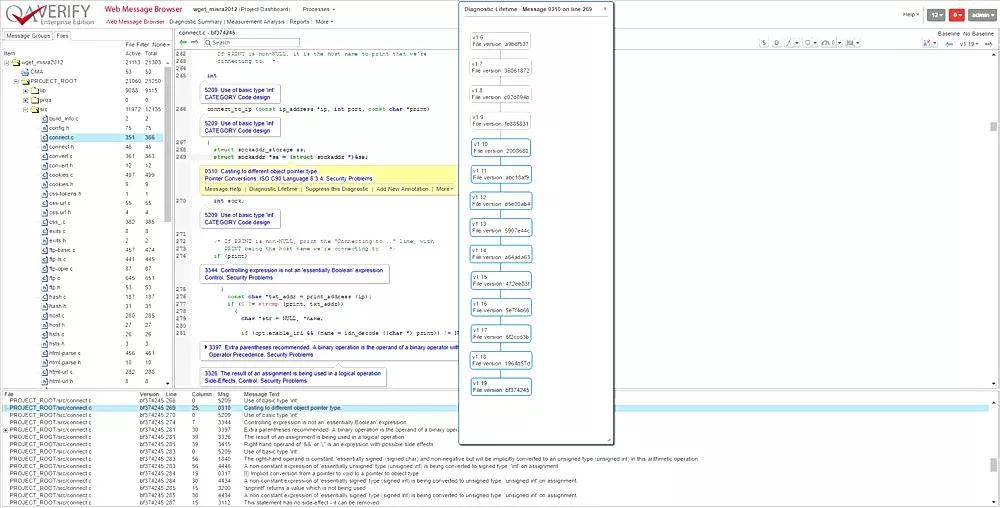Click the config.h file icon

click(45, 128)
